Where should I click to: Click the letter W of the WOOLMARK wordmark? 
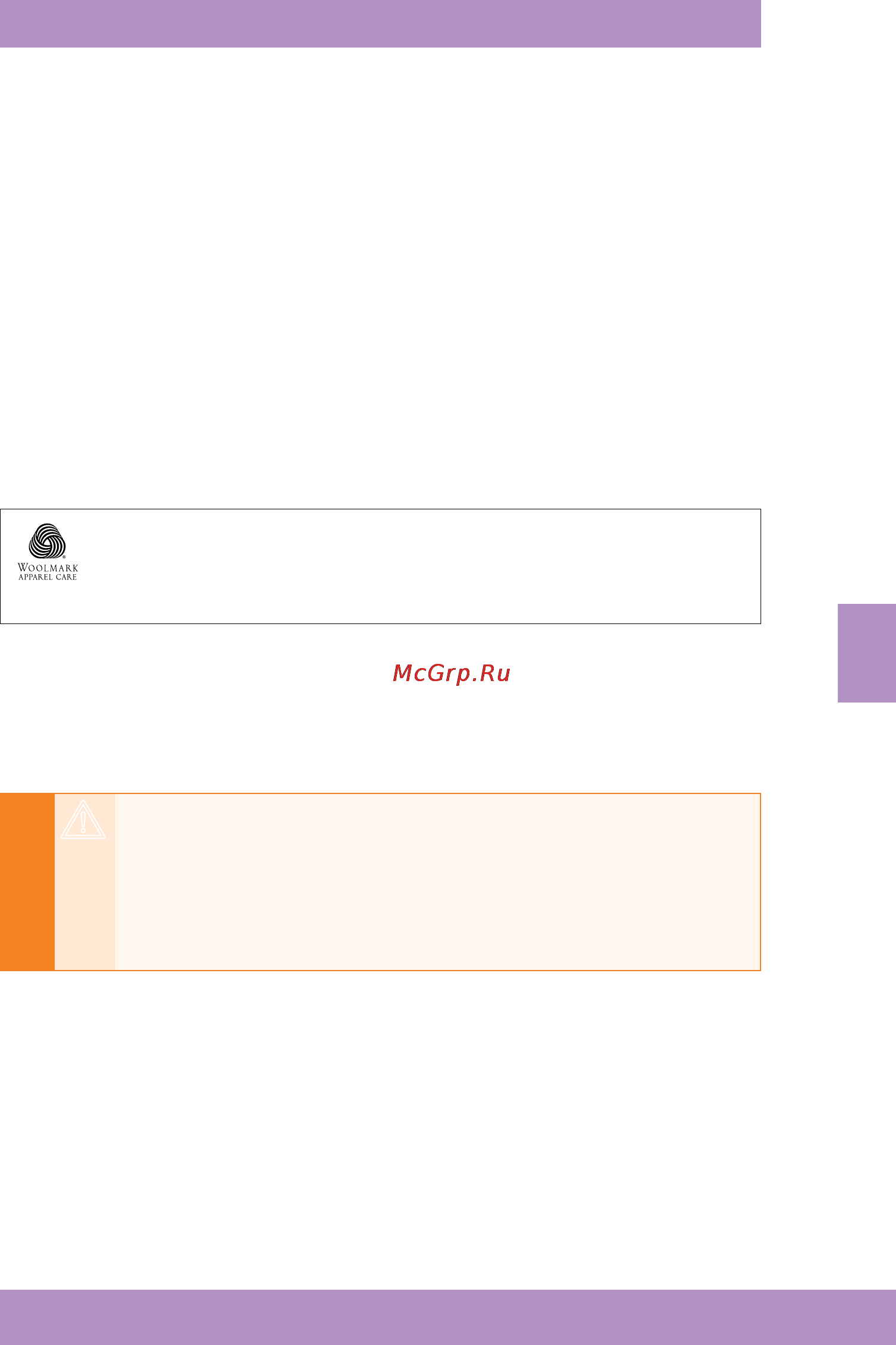(x=22, y=568)
